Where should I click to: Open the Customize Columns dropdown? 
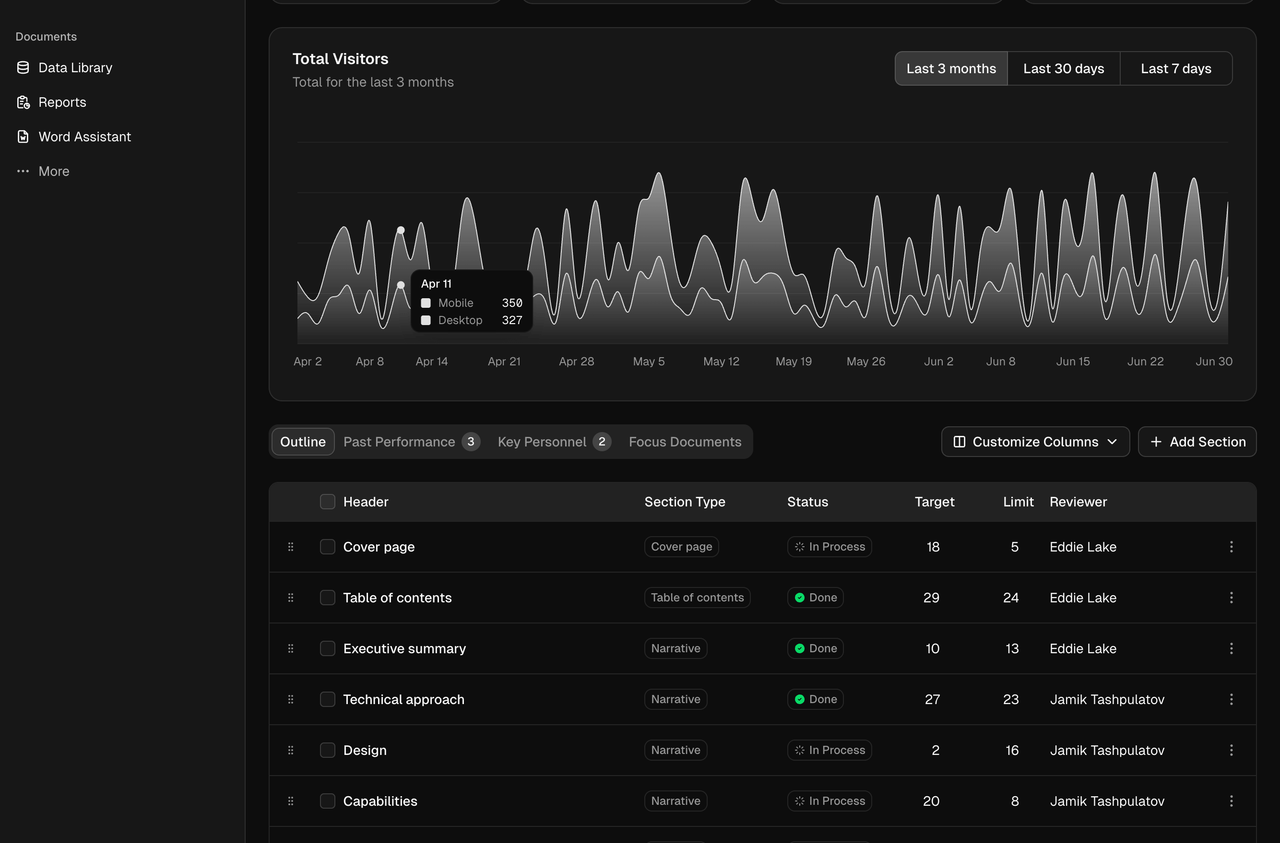(x=1035, y=441)
